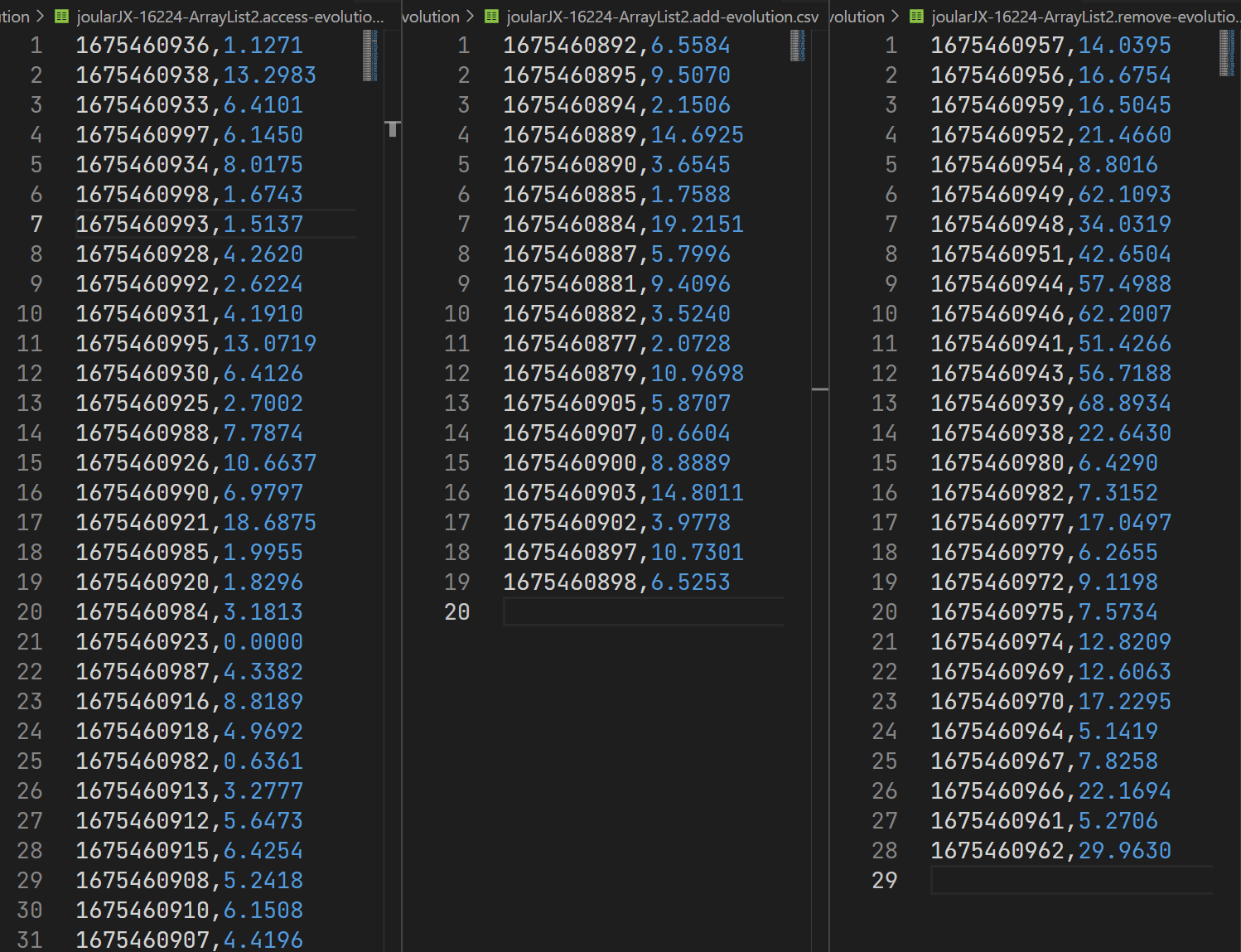Click the row 1675460998,1.6743
The image size is (1241, 952).
click(190, 195)
